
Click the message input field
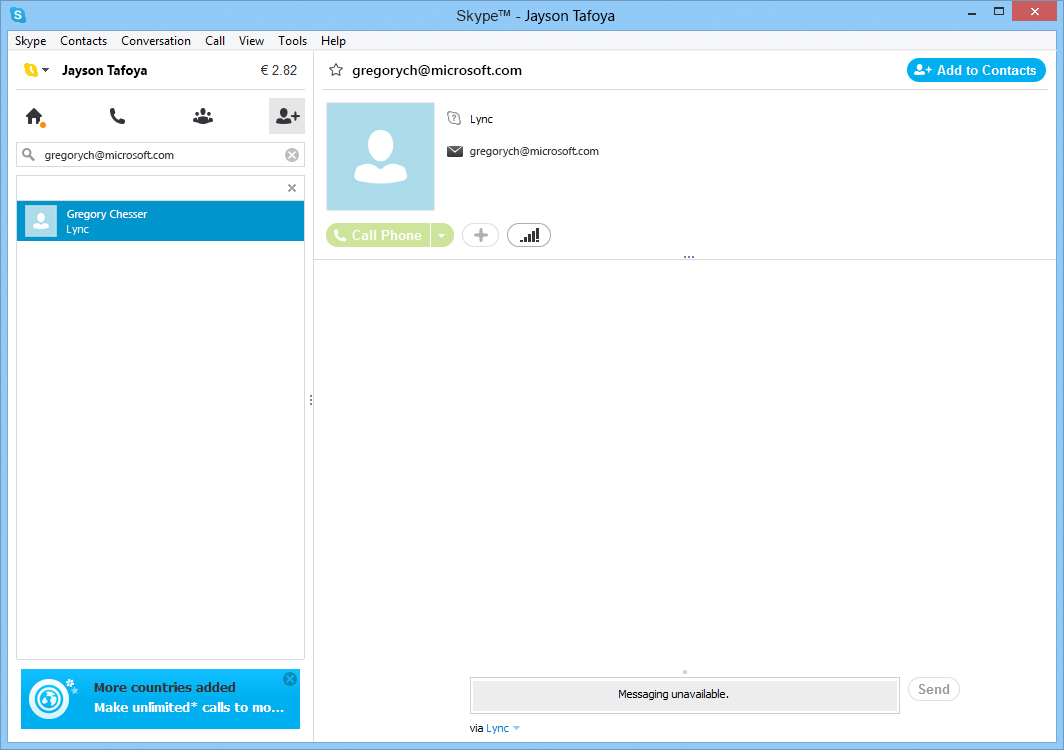[x=685, y=695]
